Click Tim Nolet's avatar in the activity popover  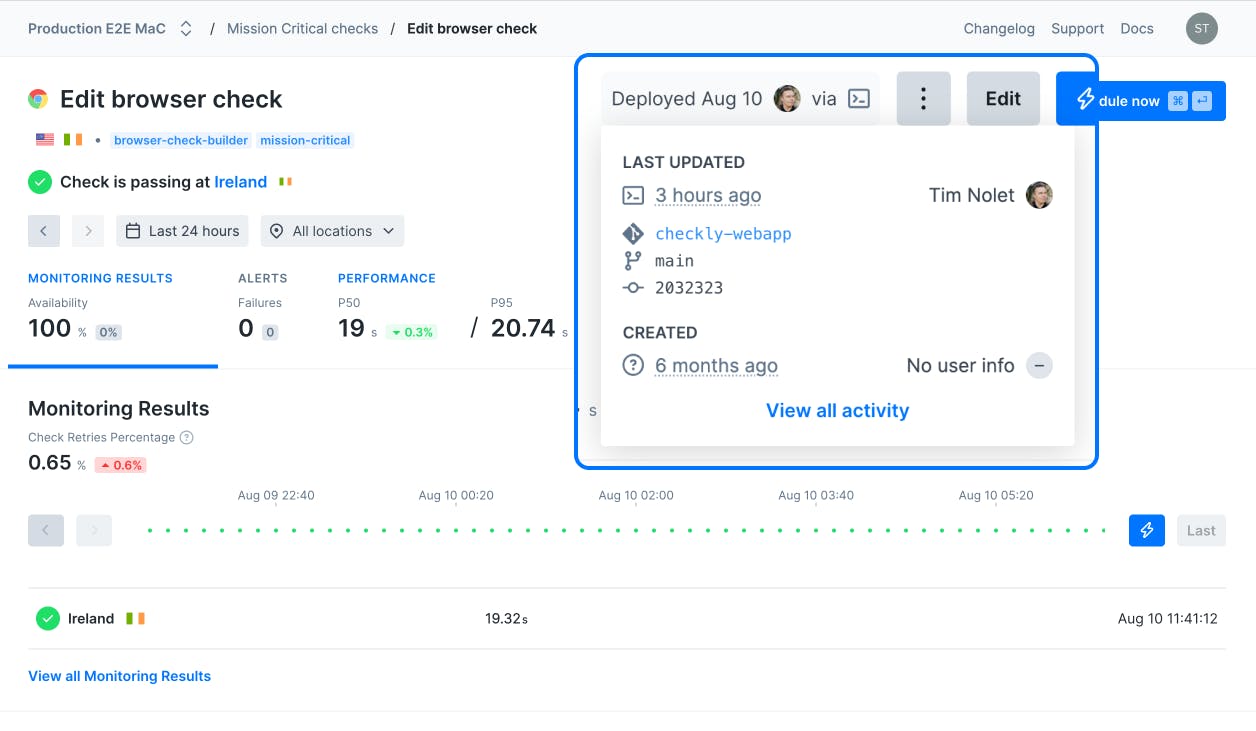coord(1039,195)
